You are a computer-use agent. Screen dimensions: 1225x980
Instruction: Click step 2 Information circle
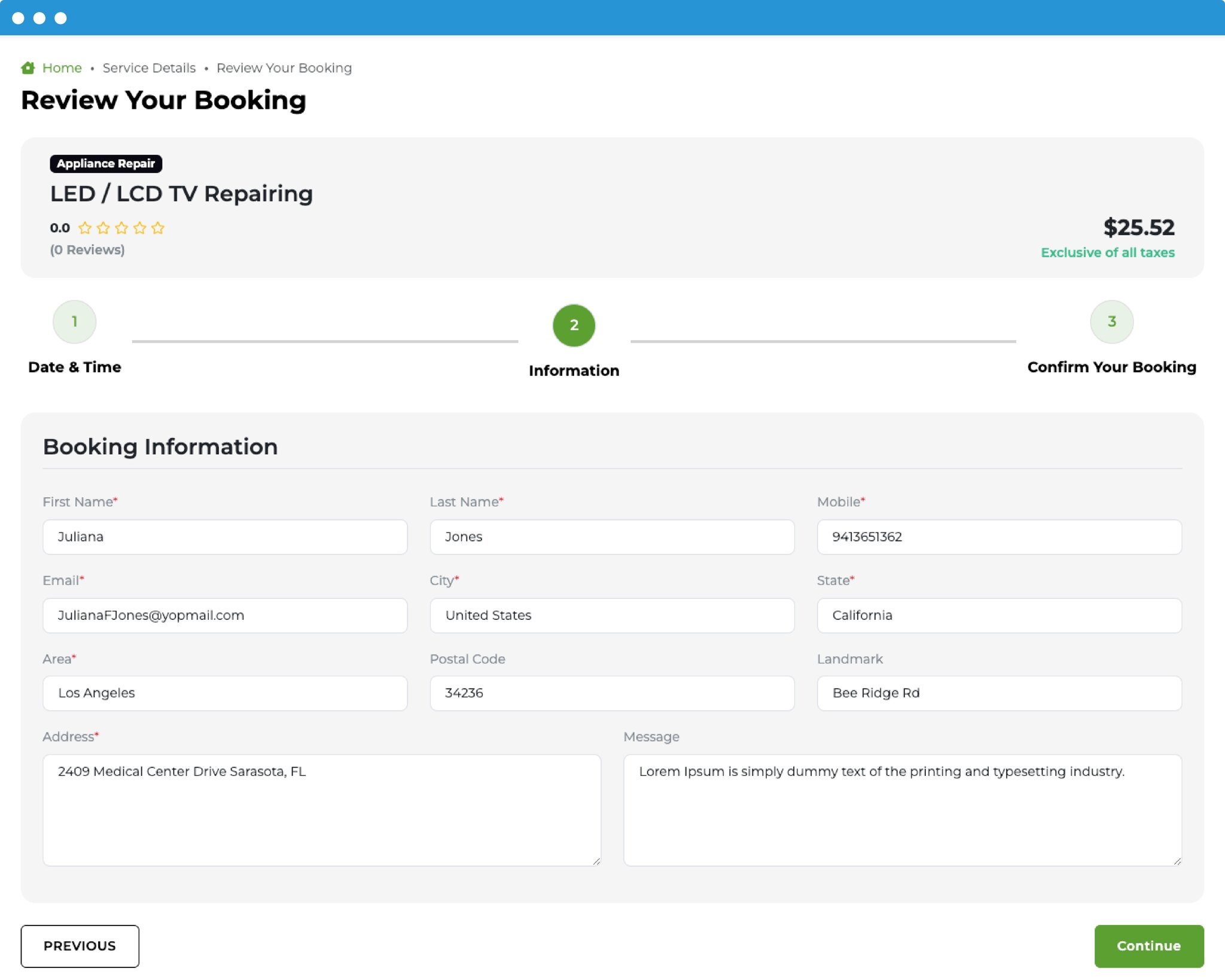point(574,325)
